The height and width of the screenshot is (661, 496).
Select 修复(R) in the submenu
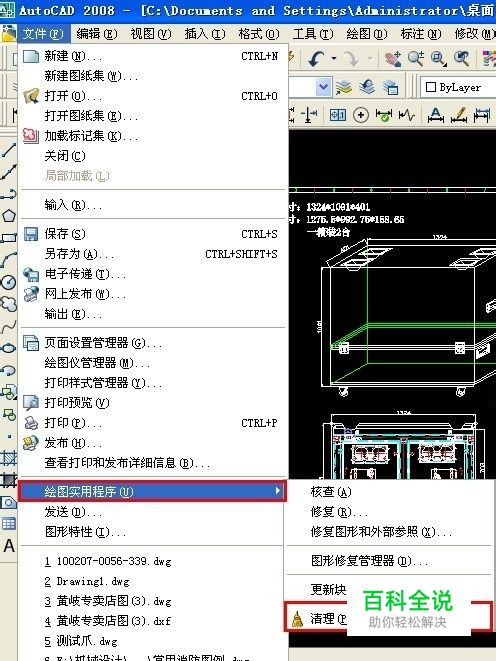(389, 512)
